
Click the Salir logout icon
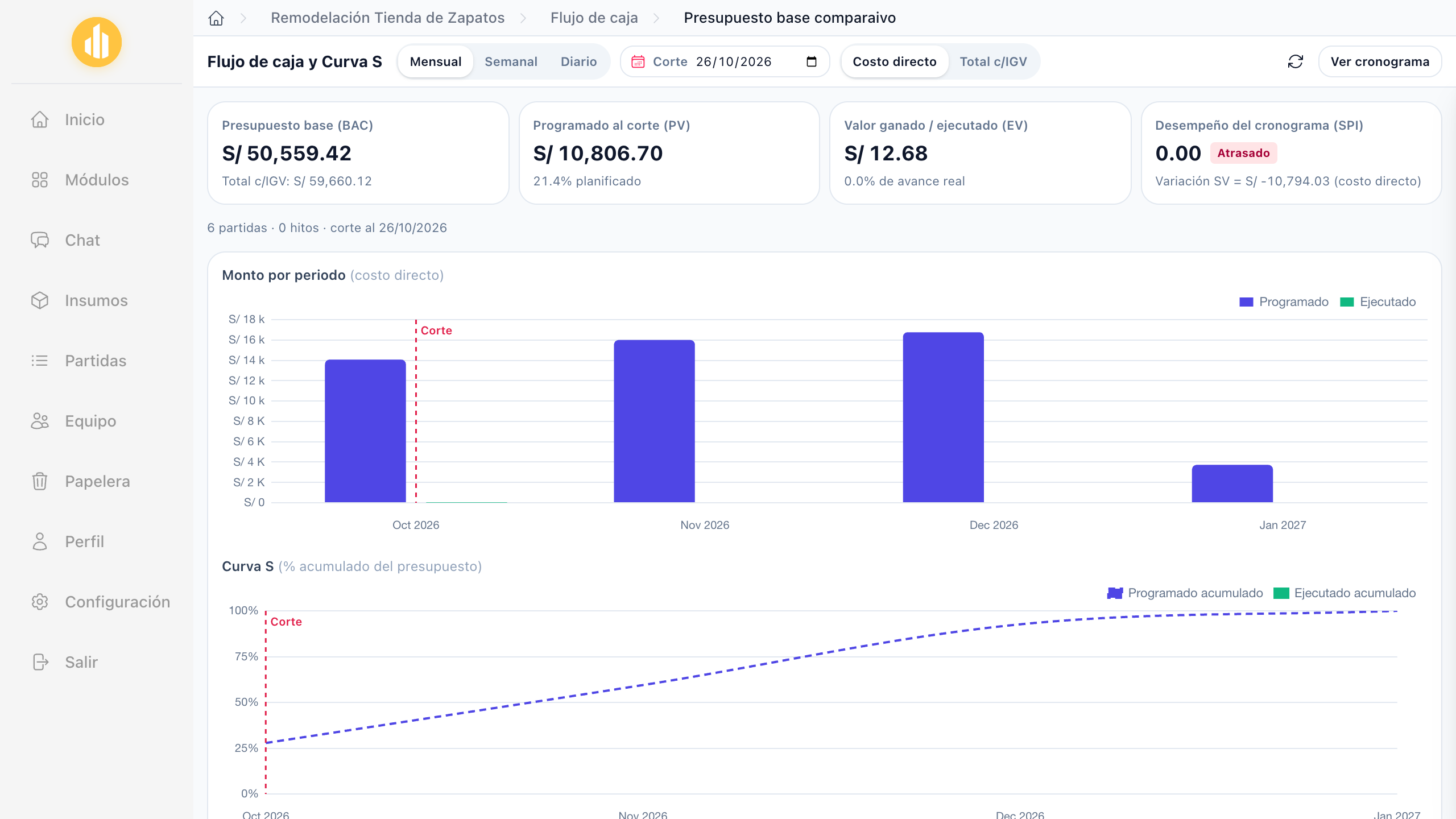40,662
